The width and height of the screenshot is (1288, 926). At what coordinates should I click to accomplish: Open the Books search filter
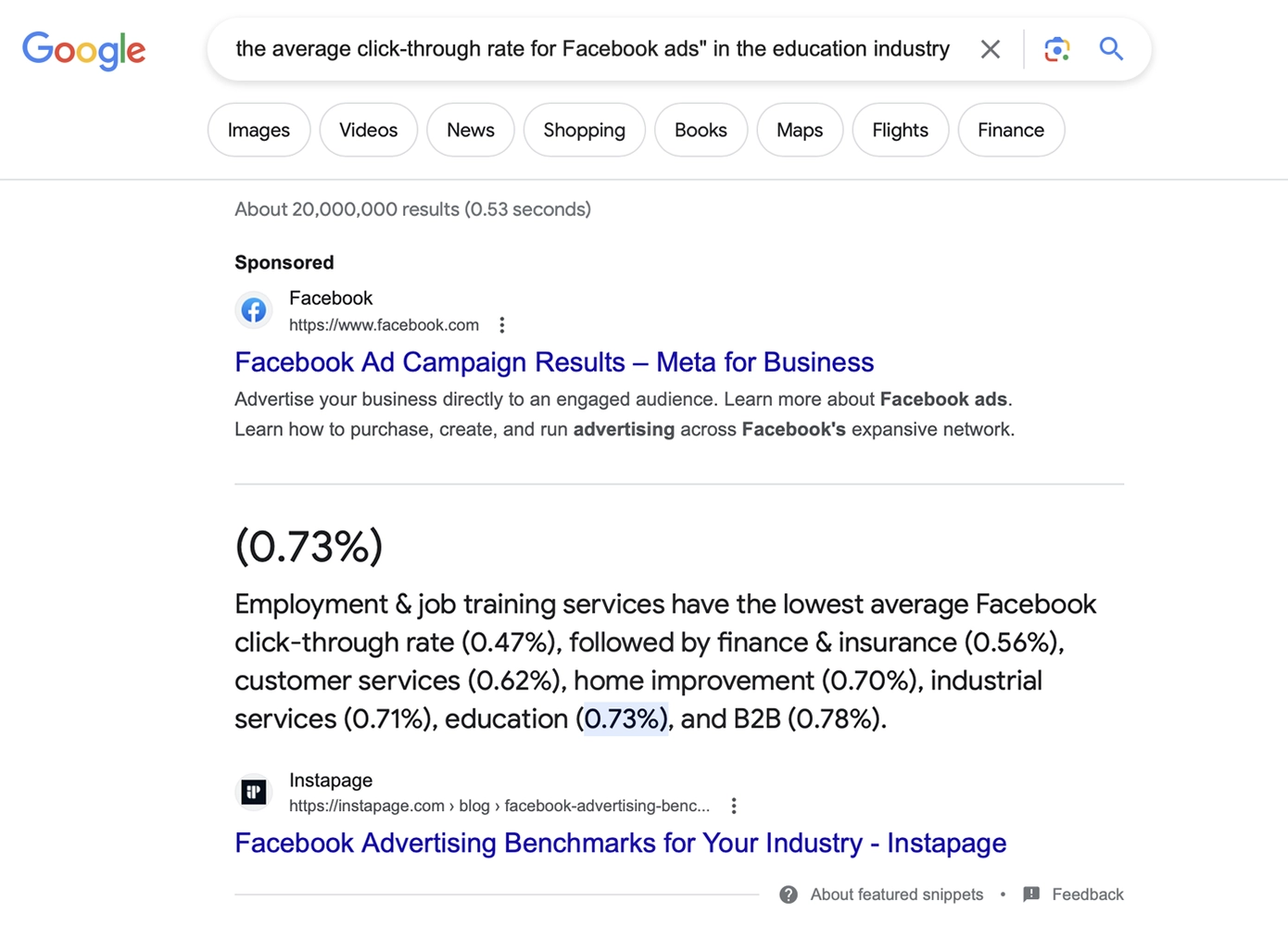701,130
